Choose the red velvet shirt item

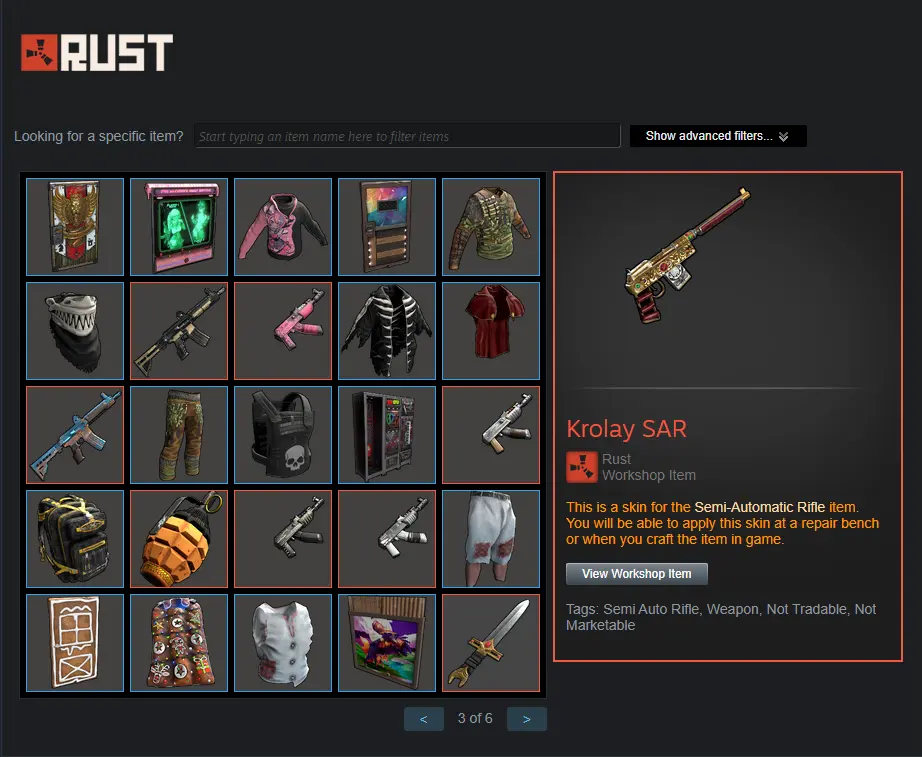491,331
